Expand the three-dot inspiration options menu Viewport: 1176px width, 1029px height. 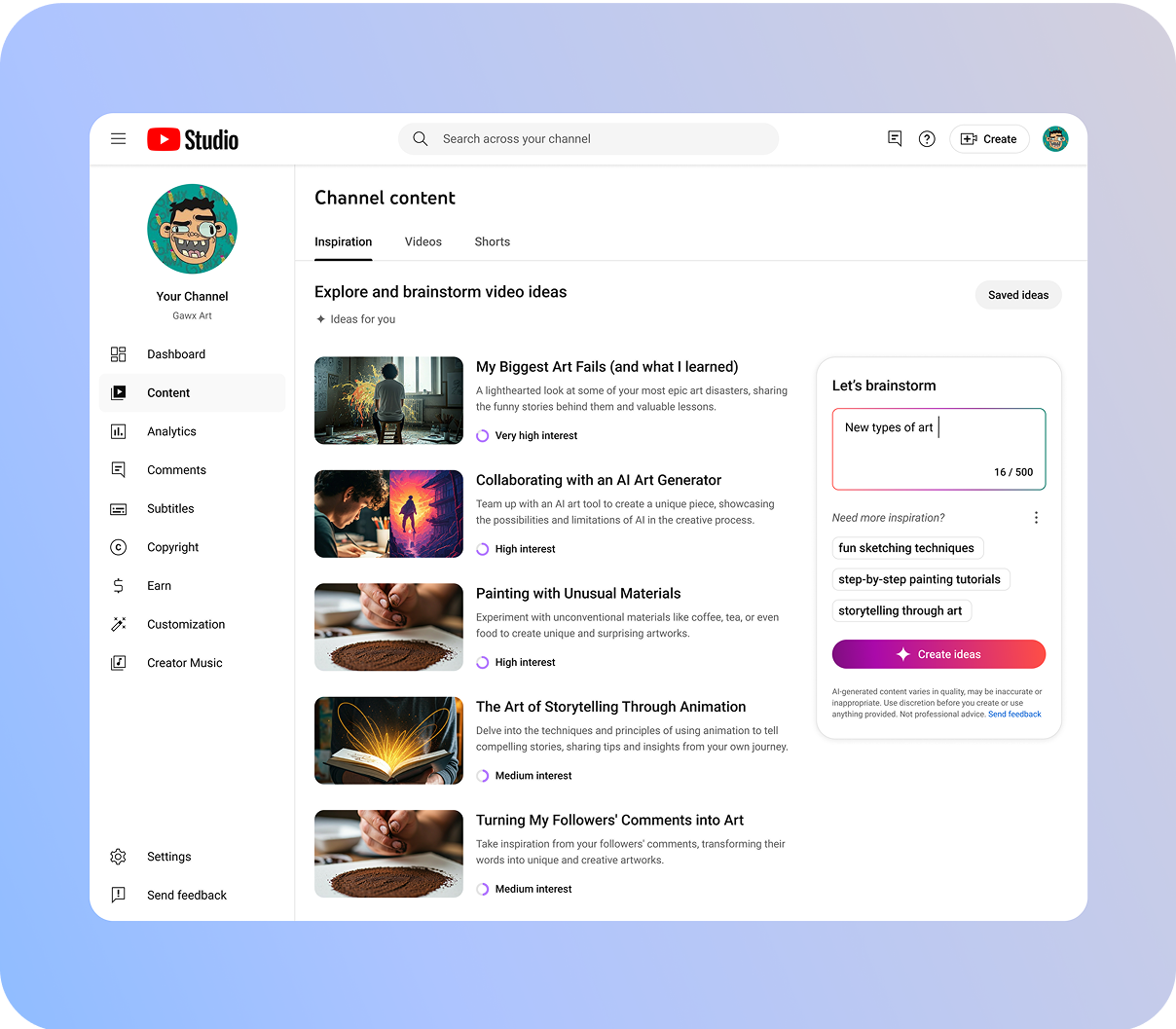point(1036,518)
